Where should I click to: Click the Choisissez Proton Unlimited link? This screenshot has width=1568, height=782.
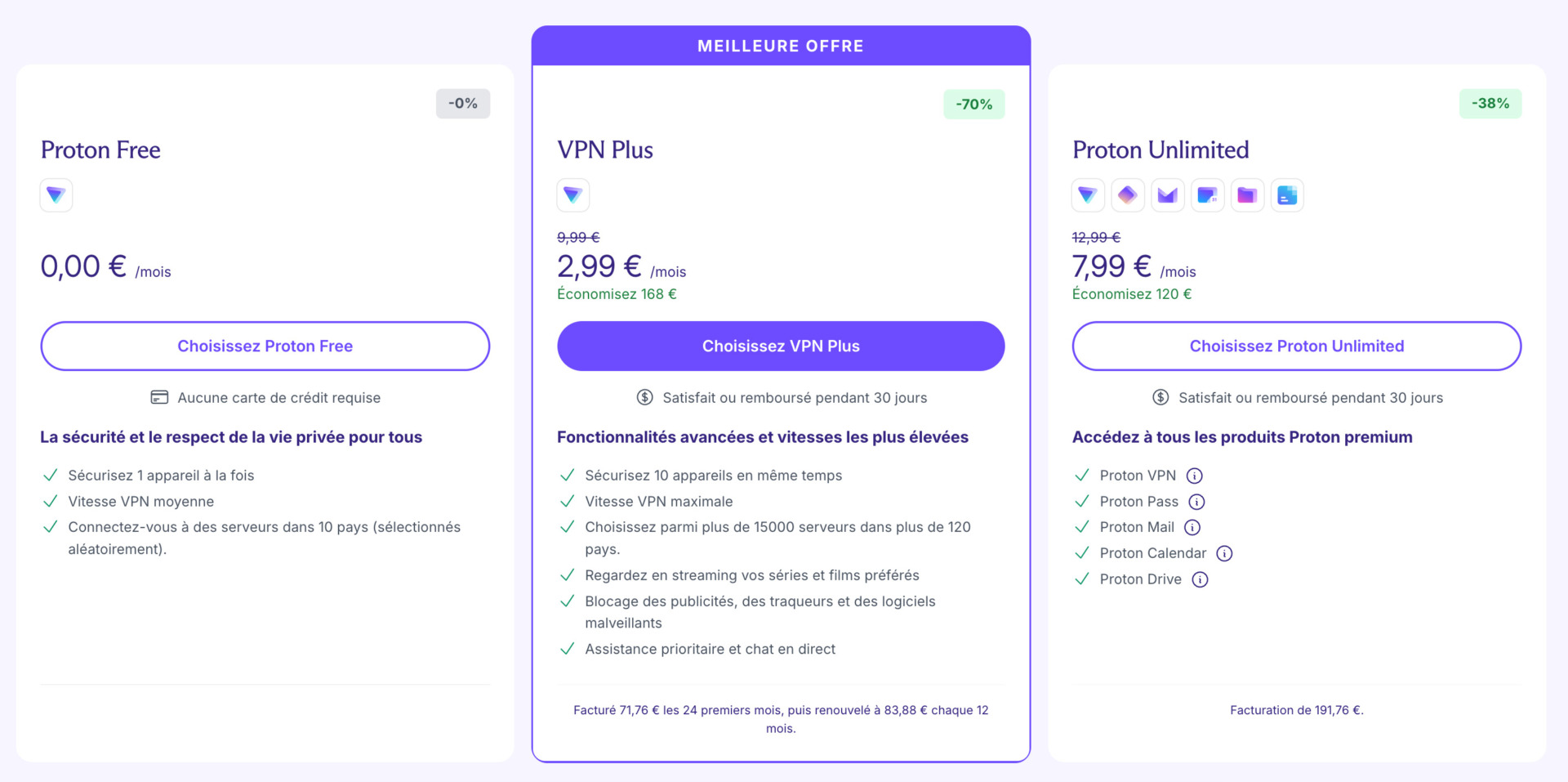1296,346
